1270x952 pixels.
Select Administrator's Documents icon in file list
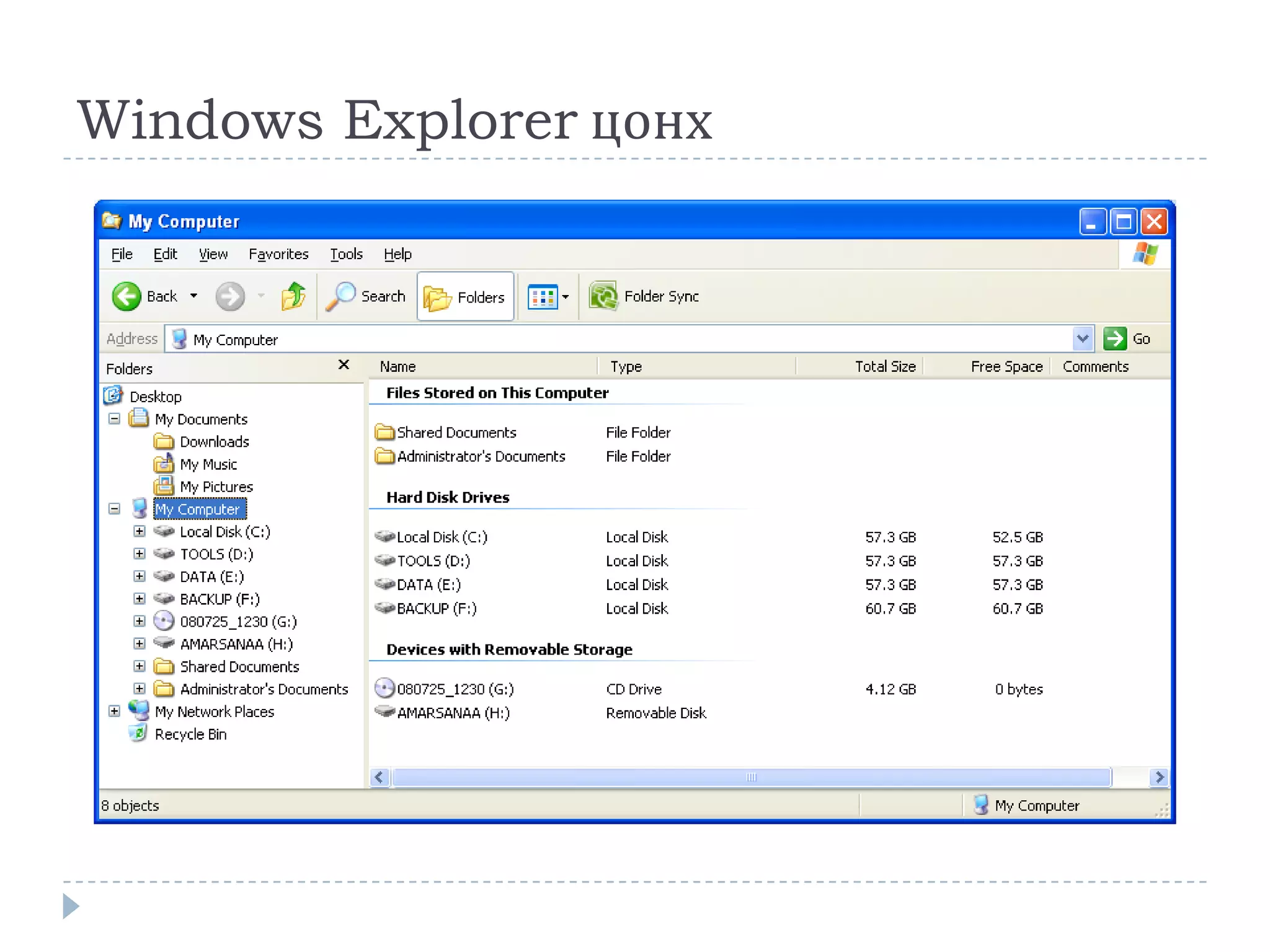click(x=385, y=456)
